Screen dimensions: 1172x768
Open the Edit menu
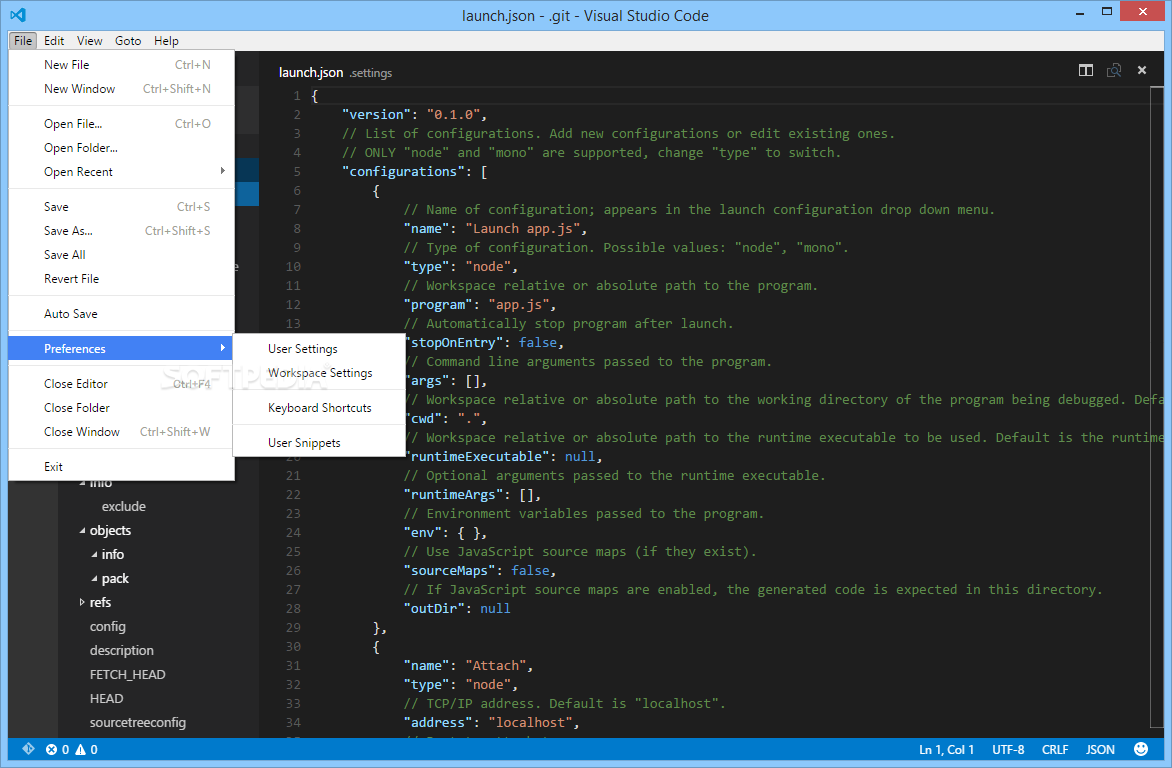click(x=54, y=40)
